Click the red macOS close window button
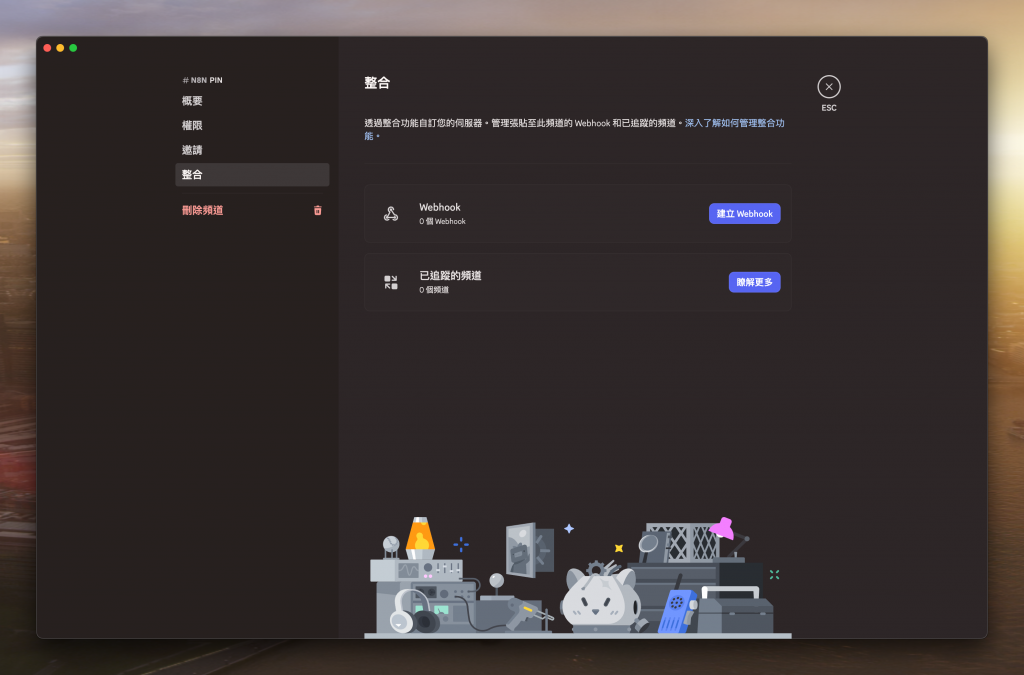This screenshot has height=675, width=1024. tap(47, 48)
